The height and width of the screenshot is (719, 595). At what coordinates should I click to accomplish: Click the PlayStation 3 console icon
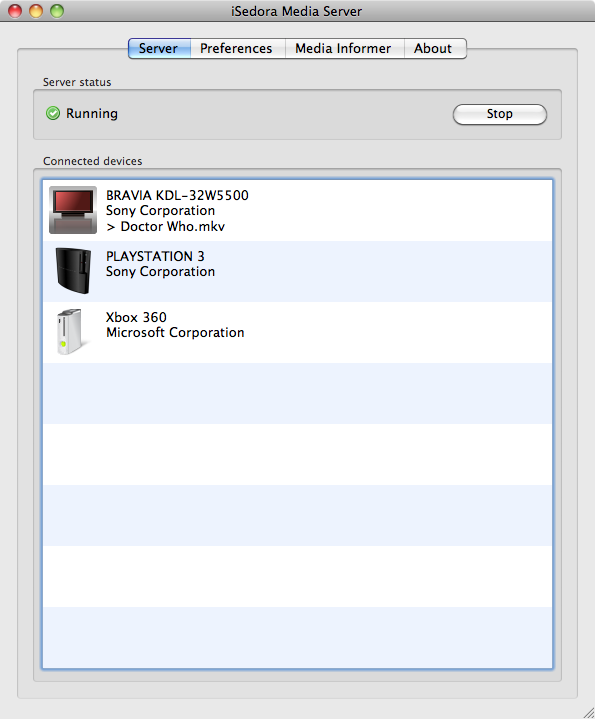[x=73, y=271]
